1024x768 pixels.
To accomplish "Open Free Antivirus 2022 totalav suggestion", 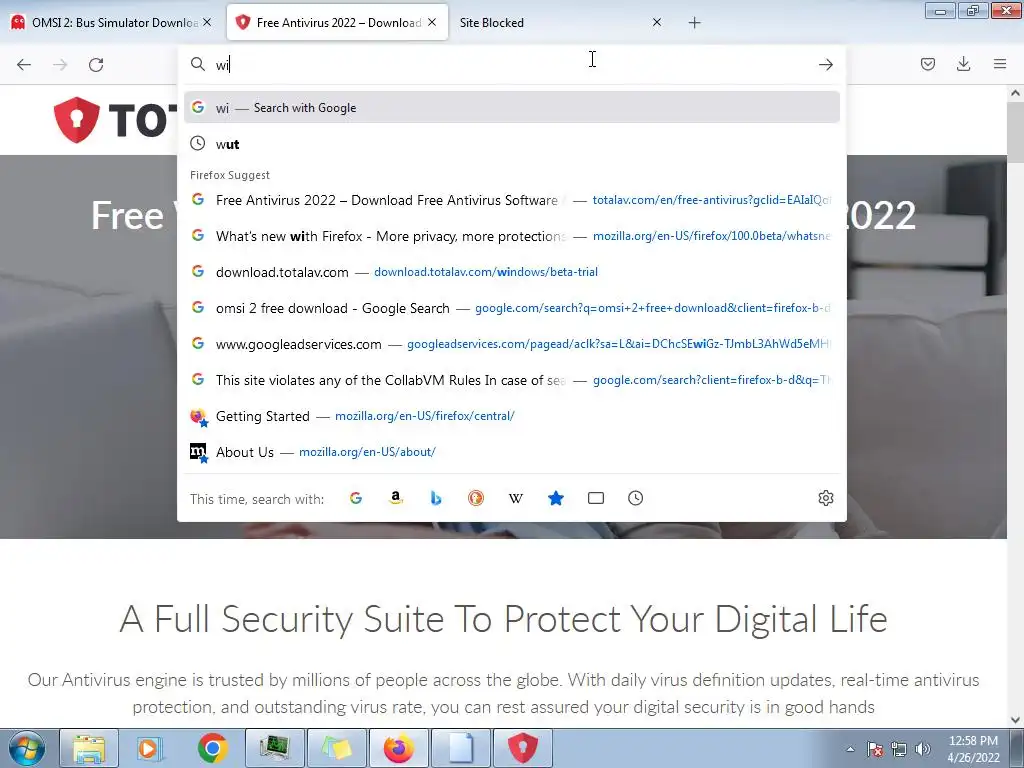I will [x=511, y=200].
